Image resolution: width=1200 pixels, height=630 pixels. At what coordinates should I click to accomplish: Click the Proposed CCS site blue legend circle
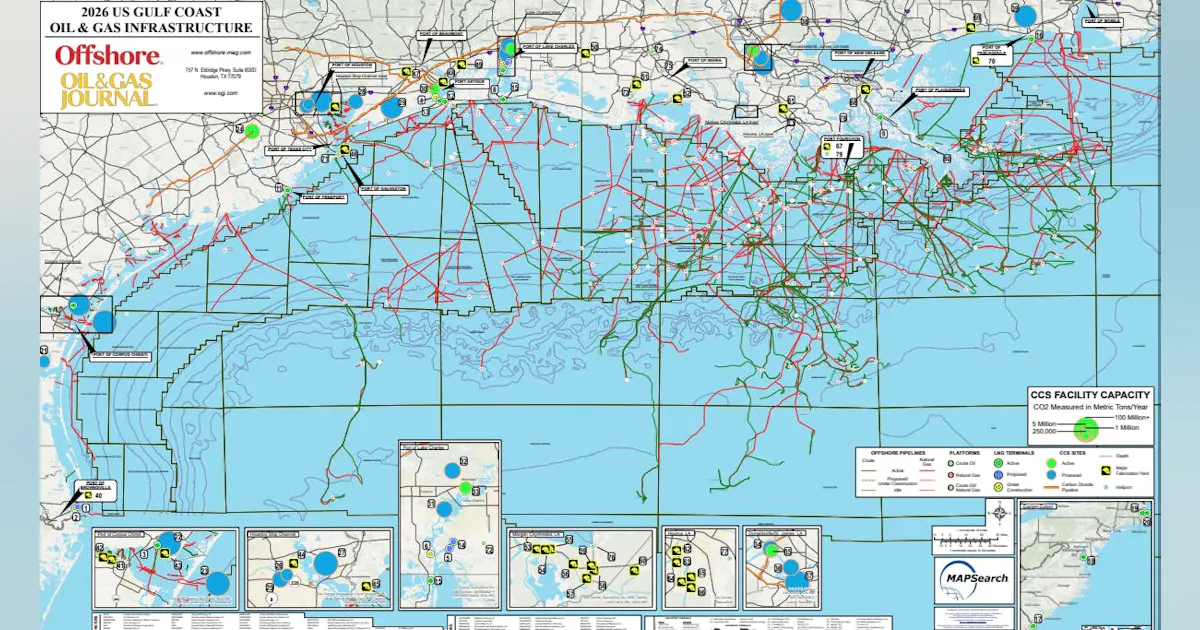(x=1049, y=475)
